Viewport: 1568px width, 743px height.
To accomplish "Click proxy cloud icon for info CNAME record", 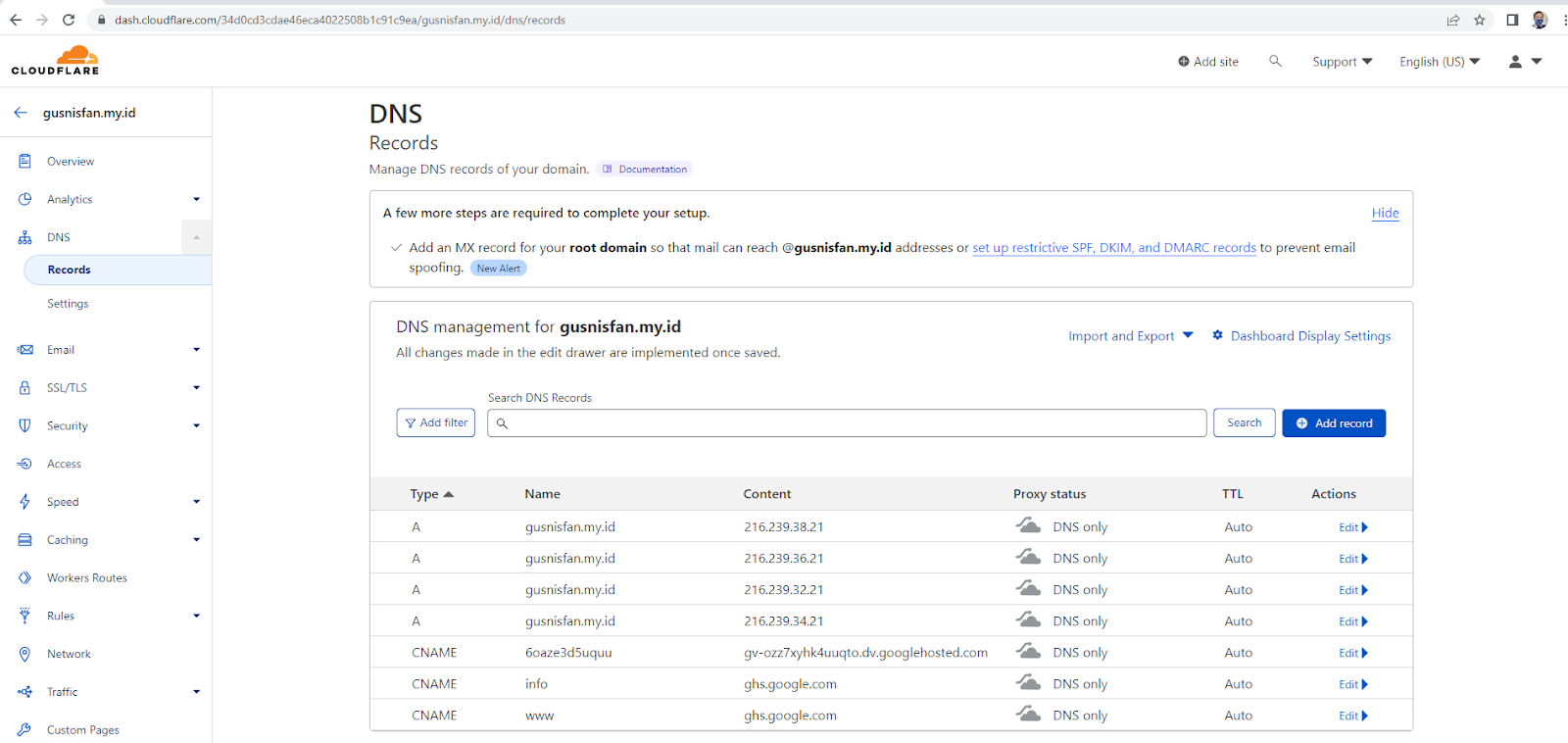I will 1028,683.
